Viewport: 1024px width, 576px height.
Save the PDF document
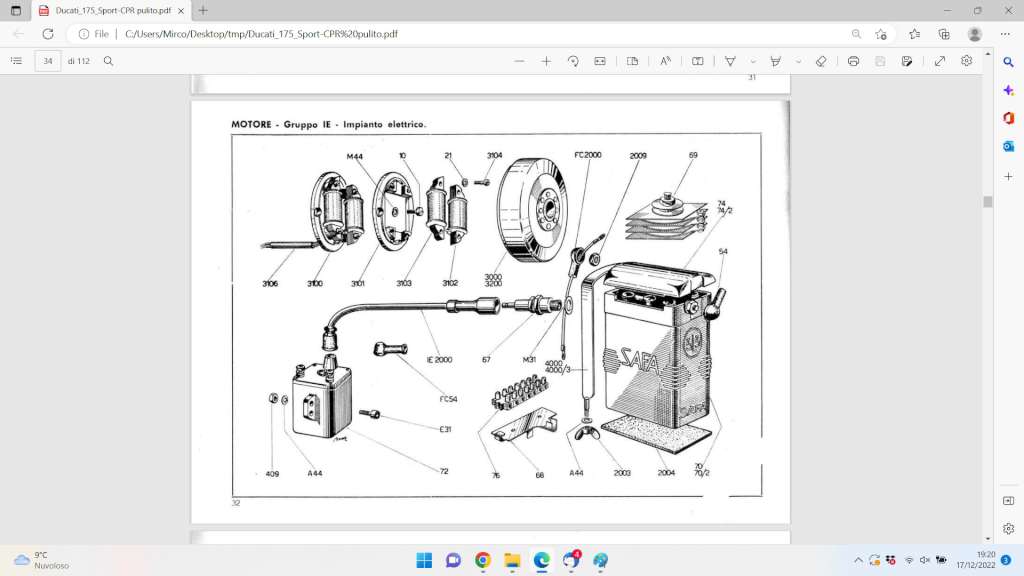880,61
